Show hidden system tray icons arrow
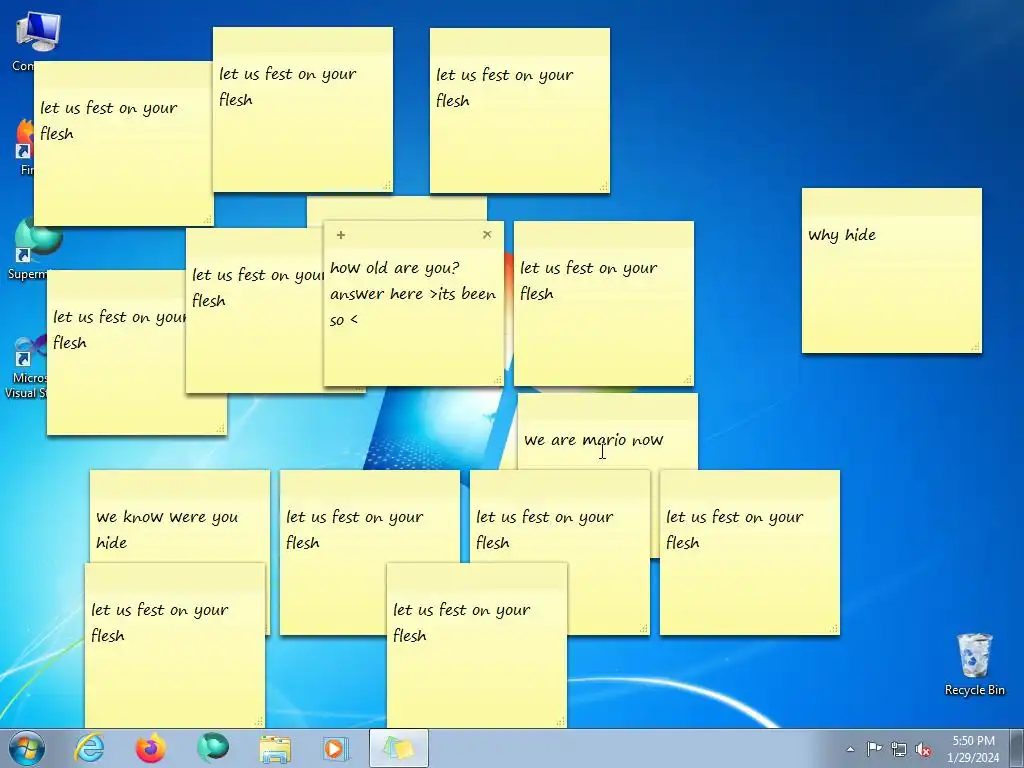The height and width of the screenshot is (768, 1024). 850,749
